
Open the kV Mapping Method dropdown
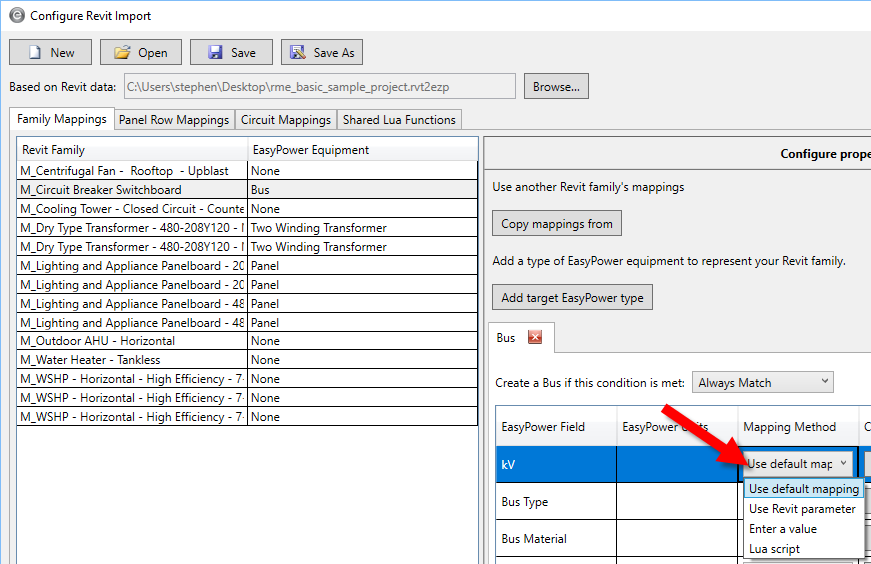click(x=798, y=464)
